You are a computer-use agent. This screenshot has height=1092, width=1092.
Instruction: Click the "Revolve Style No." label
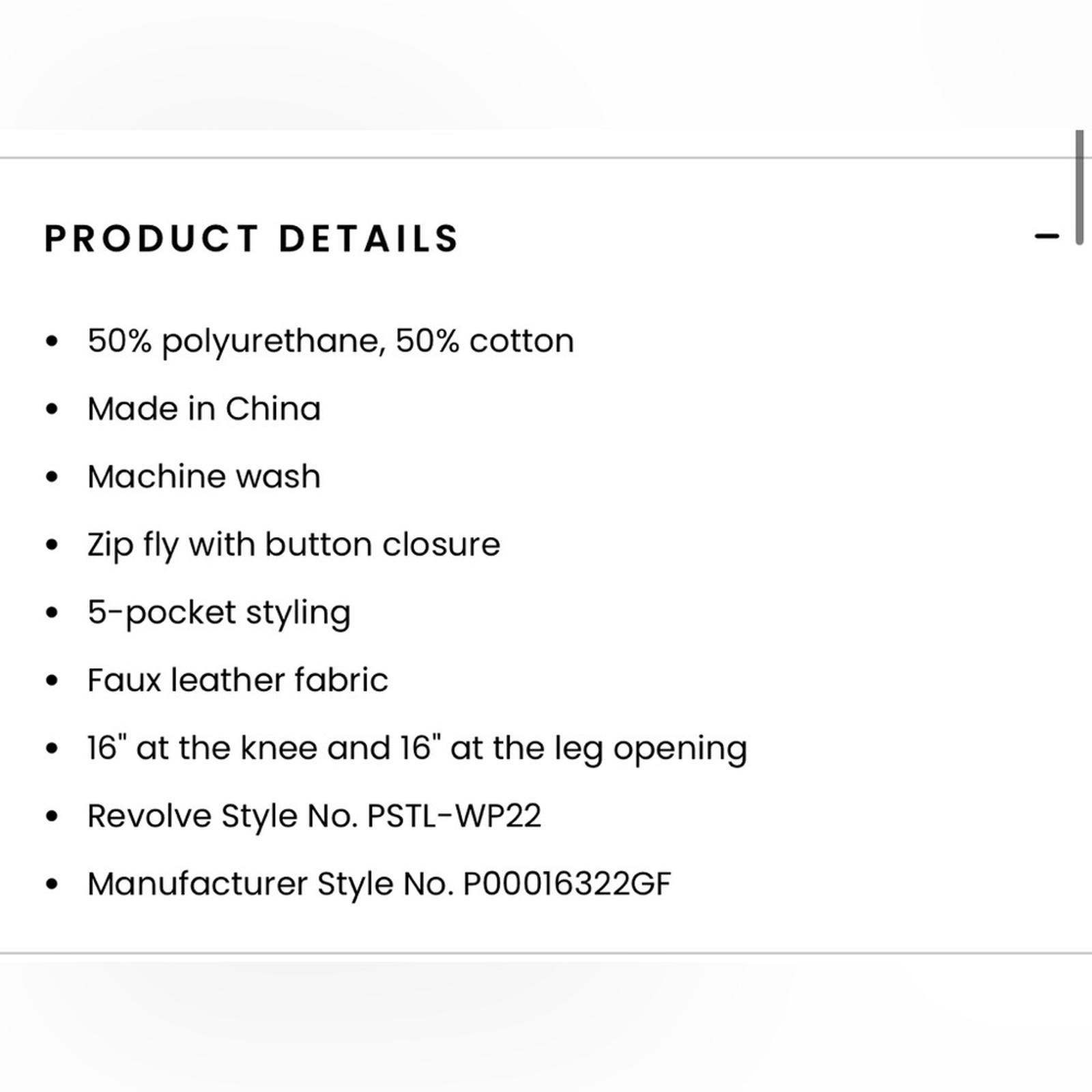click(222, 816)
